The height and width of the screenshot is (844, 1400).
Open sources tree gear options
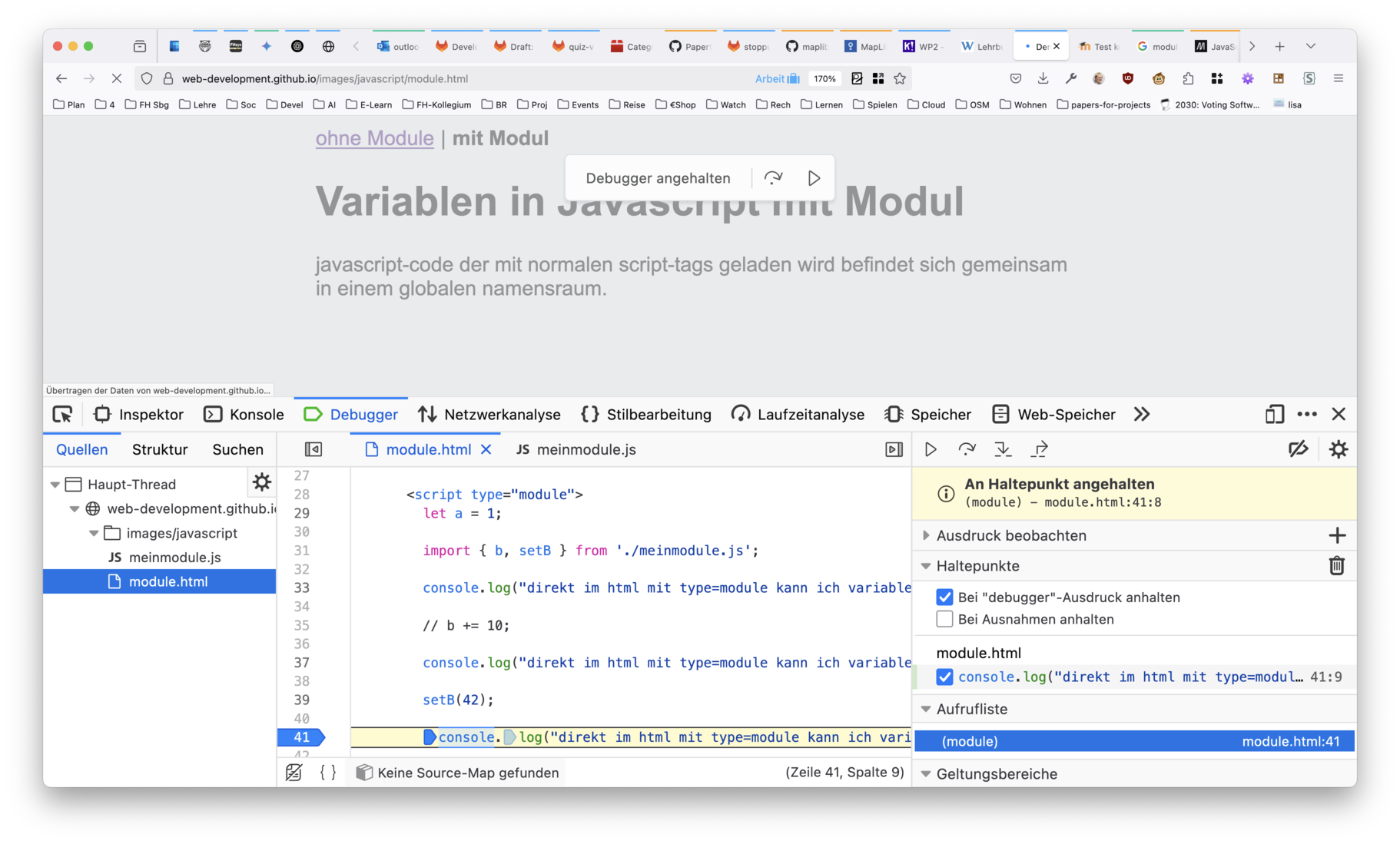coord(262,482)
